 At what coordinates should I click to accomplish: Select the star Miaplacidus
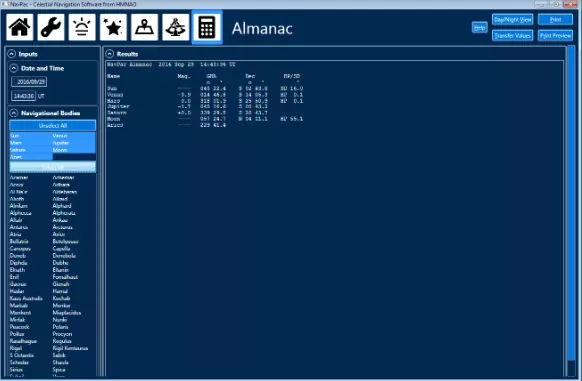point(67,313)
